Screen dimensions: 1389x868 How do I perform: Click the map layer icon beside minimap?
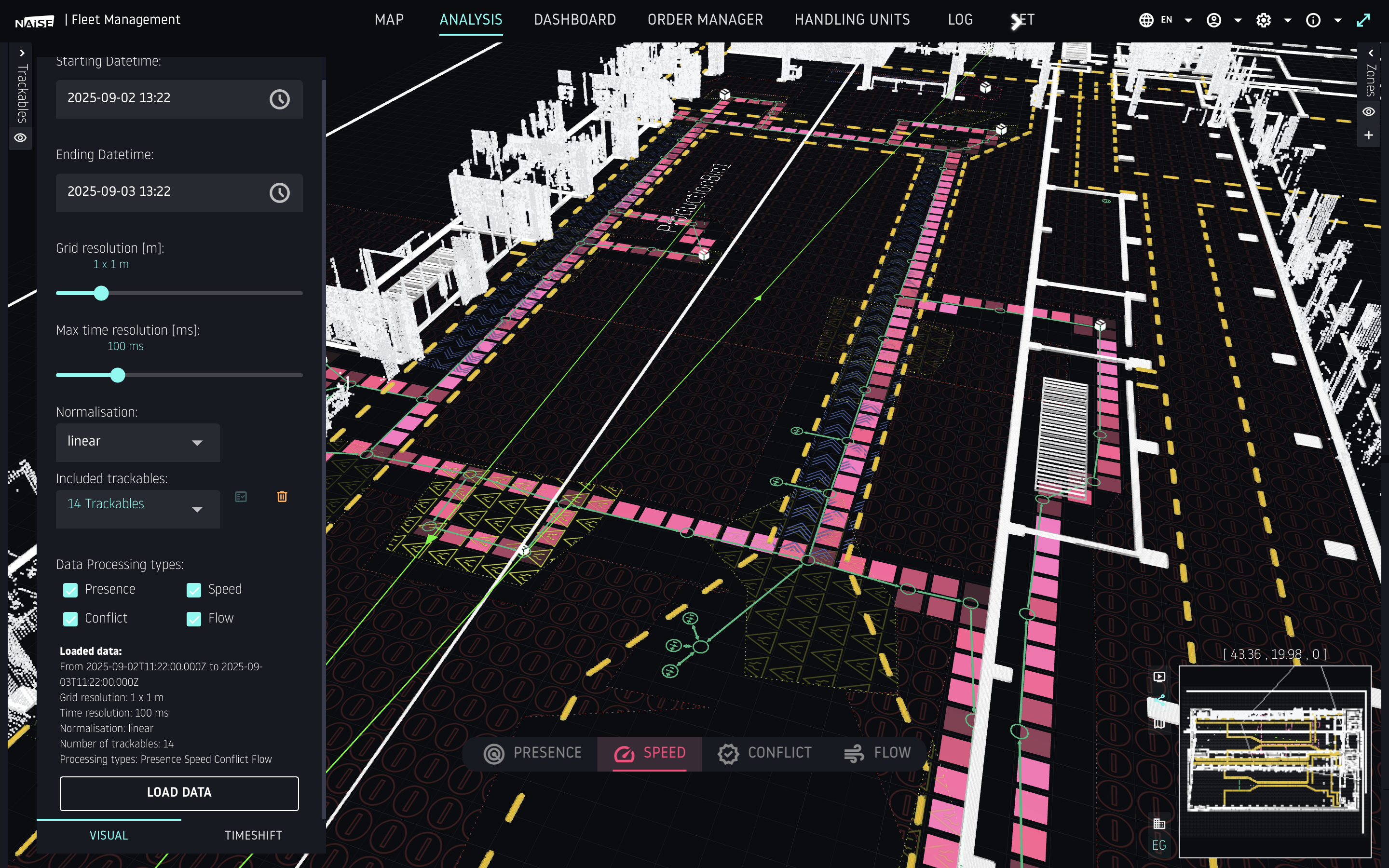coord(1159,723)
